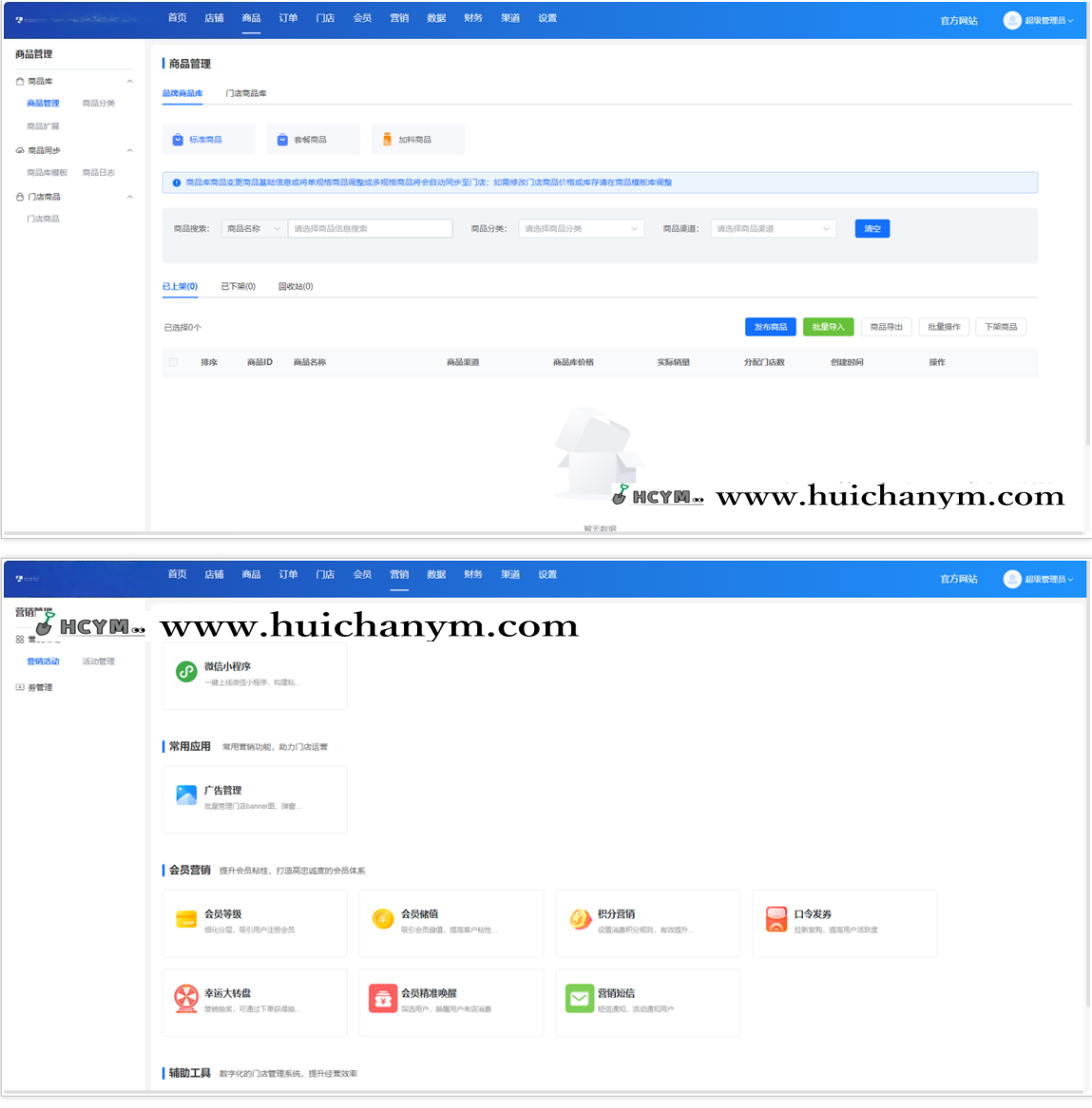The height and width of the screenshot is (1108, 1092).
Task: Open 官方网站 link in upper window
Action: click(958, 21)
